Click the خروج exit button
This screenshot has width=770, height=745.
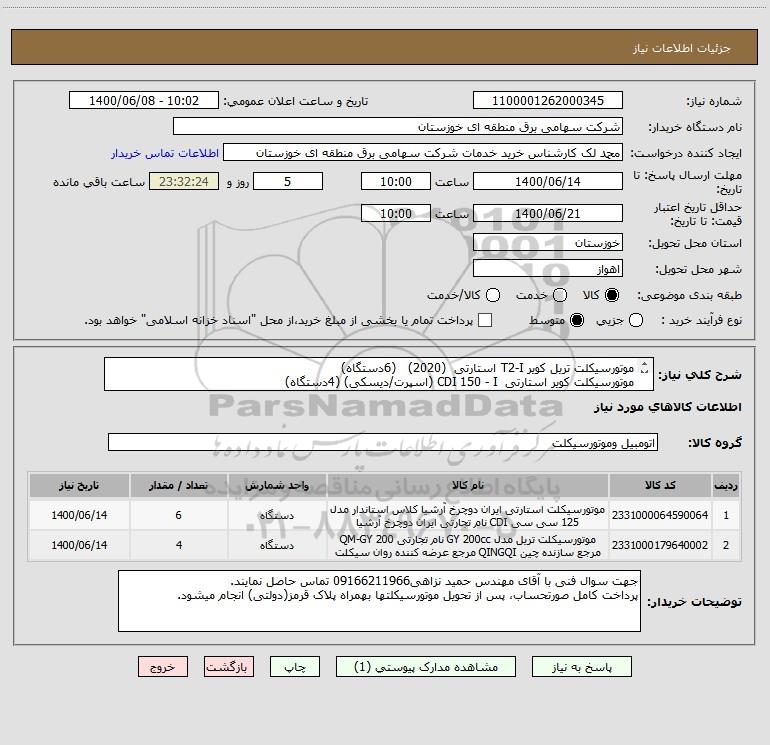pyautogui.click(x=163, y=667)
